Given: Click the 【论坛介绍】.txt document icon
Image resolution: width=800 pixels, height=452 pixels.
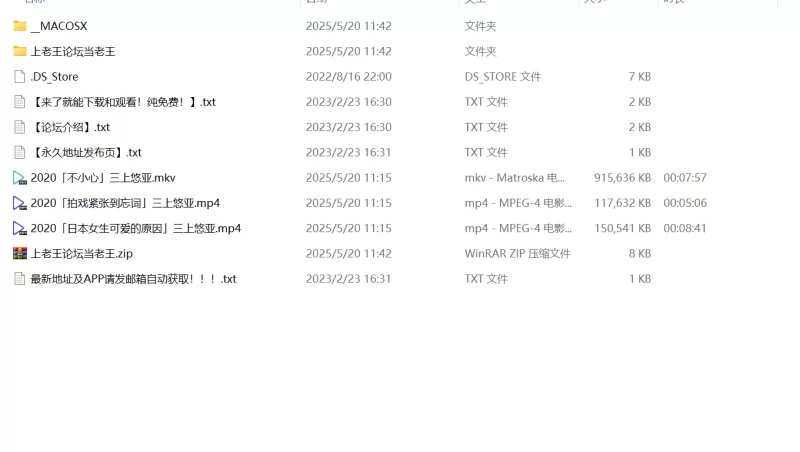Looking at the screenshot, I should coord(19,127).
